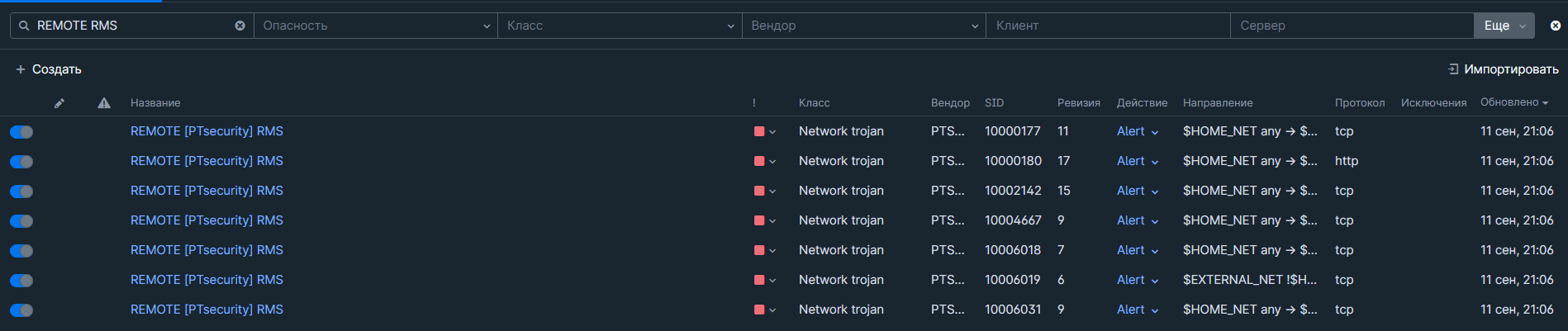Open the Опасность filter dropdown
1568x331 pixels.
376,26
